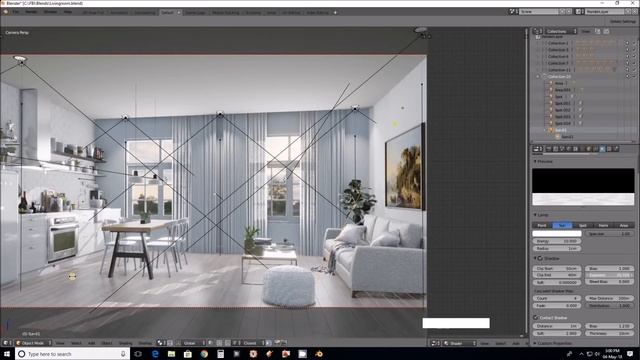The width and height of the screenshot is (640, 360).
Task: Select the first Render properties tab icon
Action: (x=549, y=149)
